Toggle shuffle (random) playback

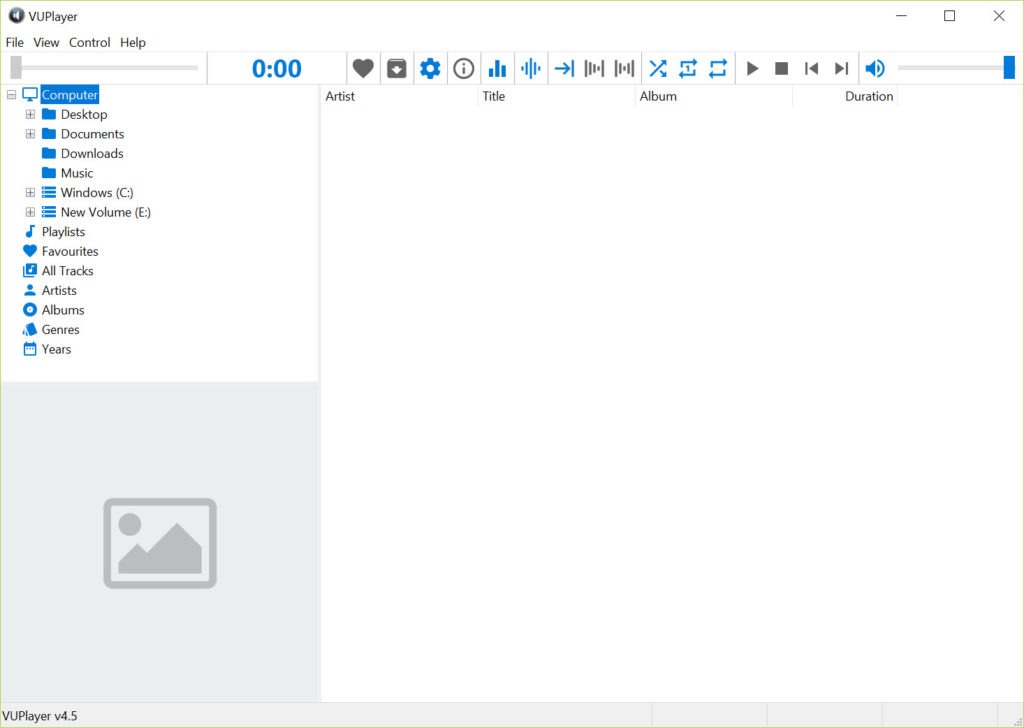click(x=657, y=68)
